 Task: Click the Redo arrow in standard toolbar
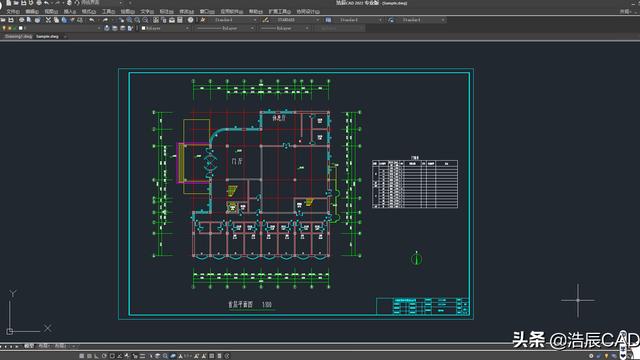105,20
